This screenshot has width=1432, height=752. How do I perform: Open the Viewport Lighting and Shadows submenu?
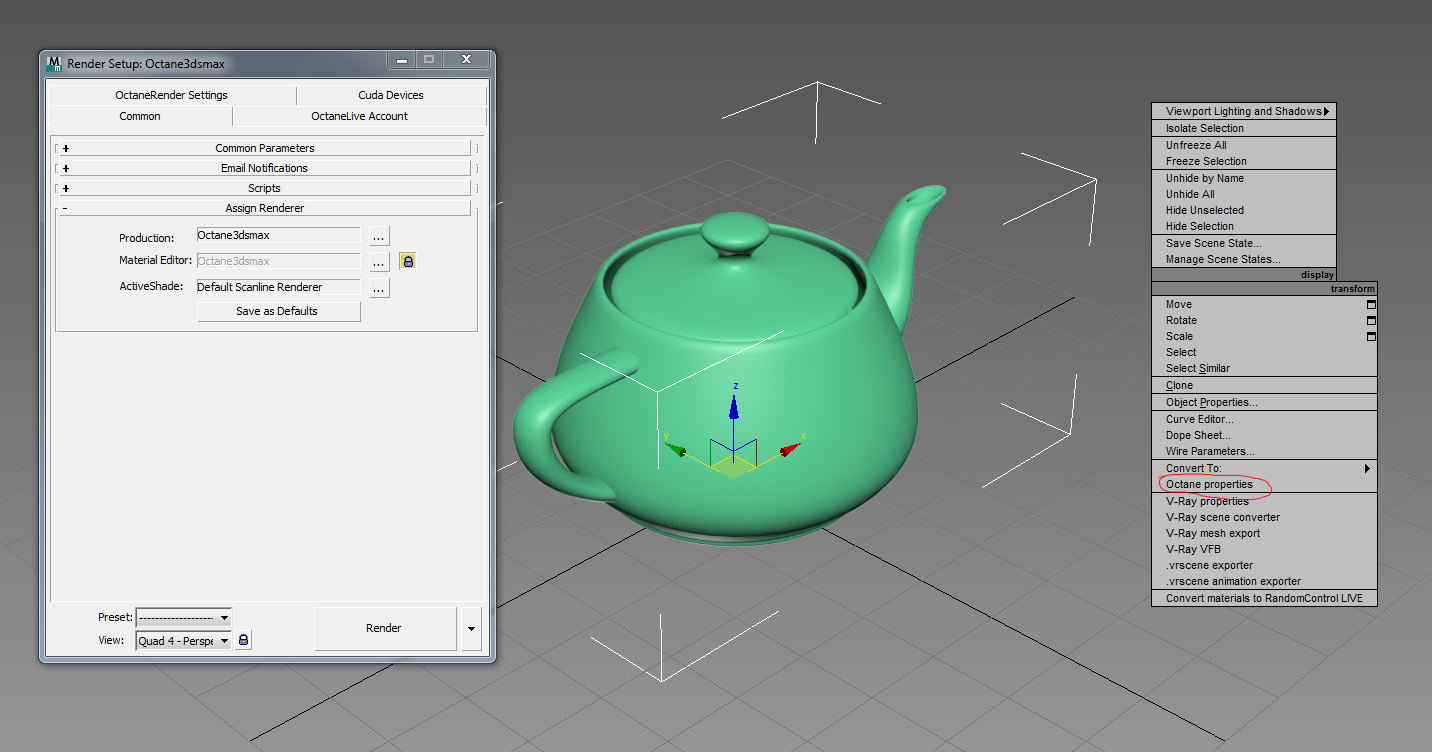click(x=1244, y=111)
